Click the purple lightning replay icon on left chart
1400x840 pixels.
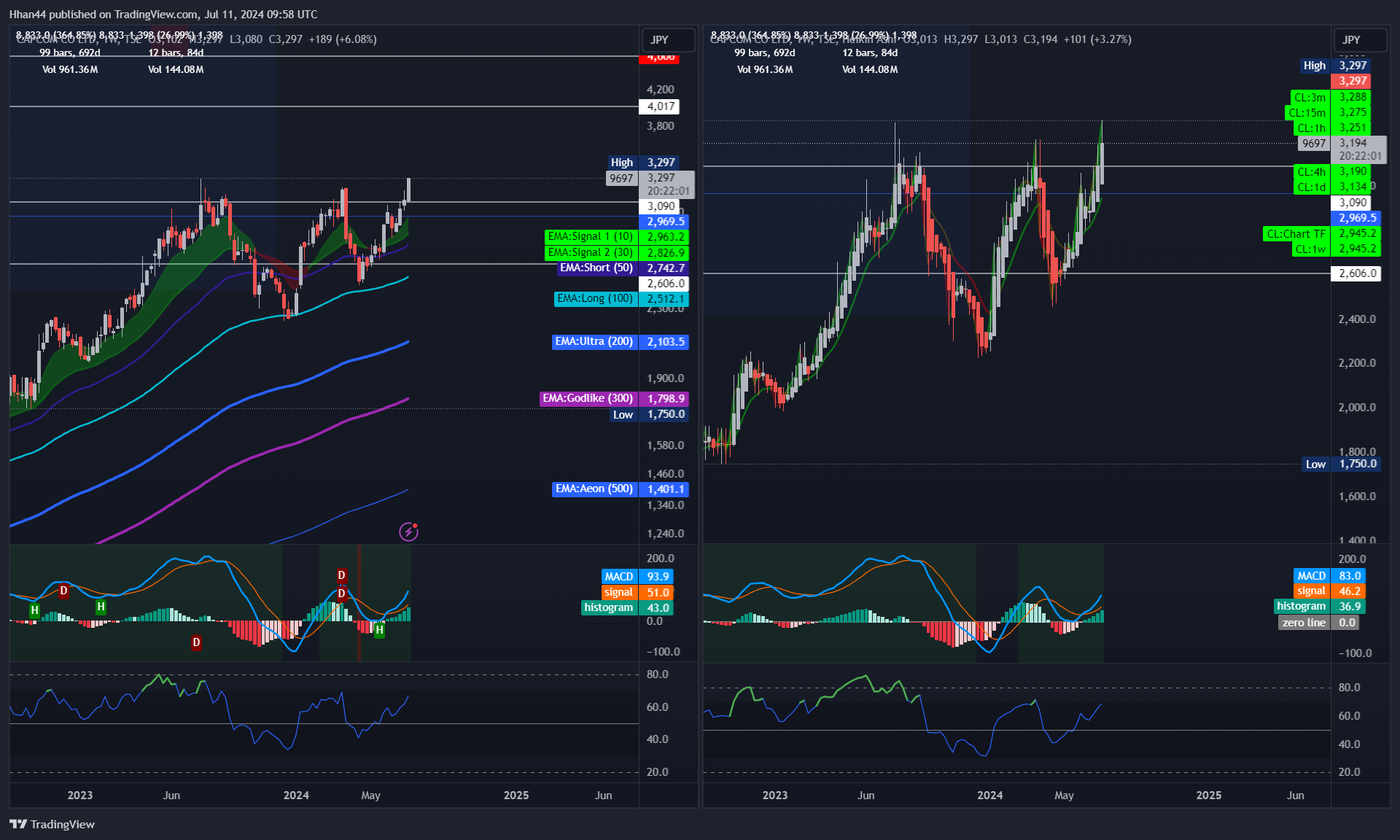tap(409, 532)
